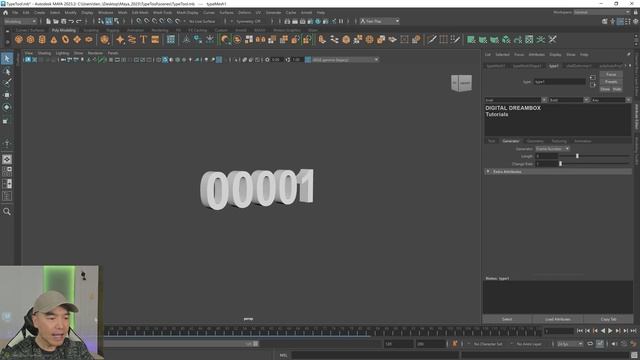Click the Presets button
The height and width of the screenshot is (360, 640).
(611, 82)
